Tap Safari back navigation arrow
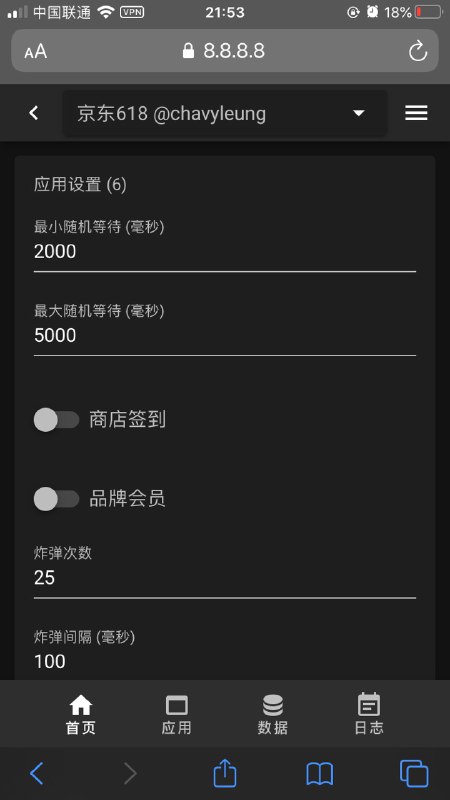Image resolution: width=450 pixels, height=800 pixels. [x=36, y=773]
